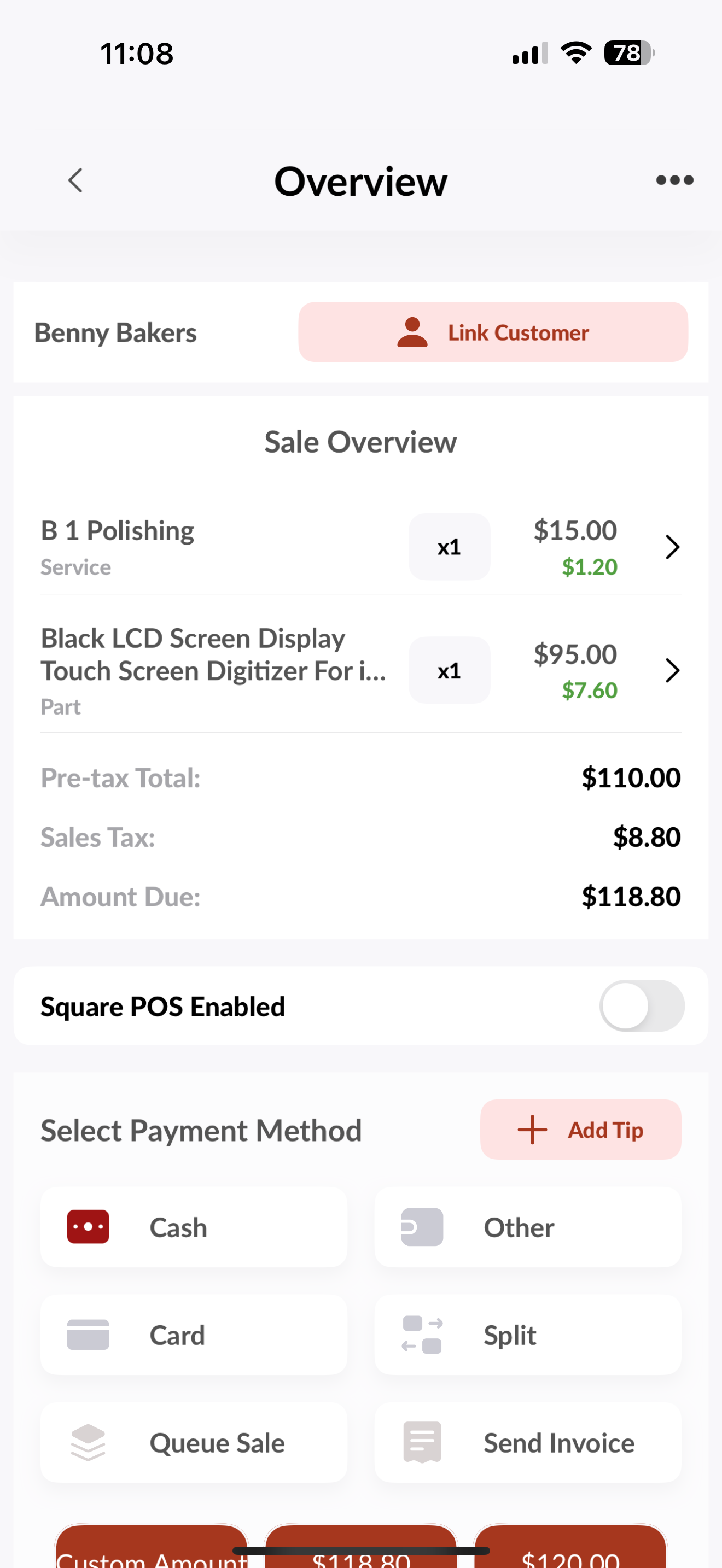The image size is (722, 1568).
Task: Tap the person icon in Link Customer
Action: point(412,332)
